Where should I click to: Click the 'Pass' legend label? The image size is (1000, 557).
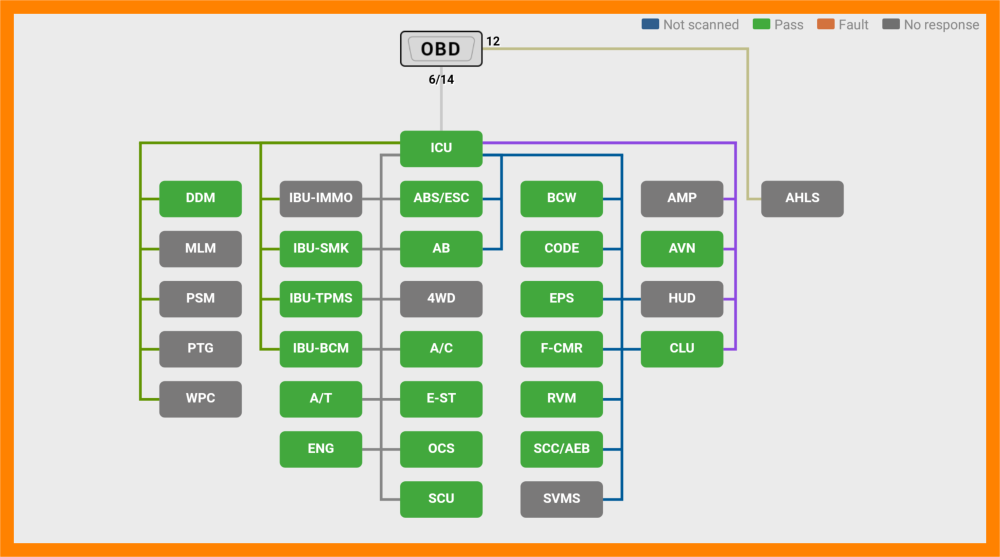[789, 25]
